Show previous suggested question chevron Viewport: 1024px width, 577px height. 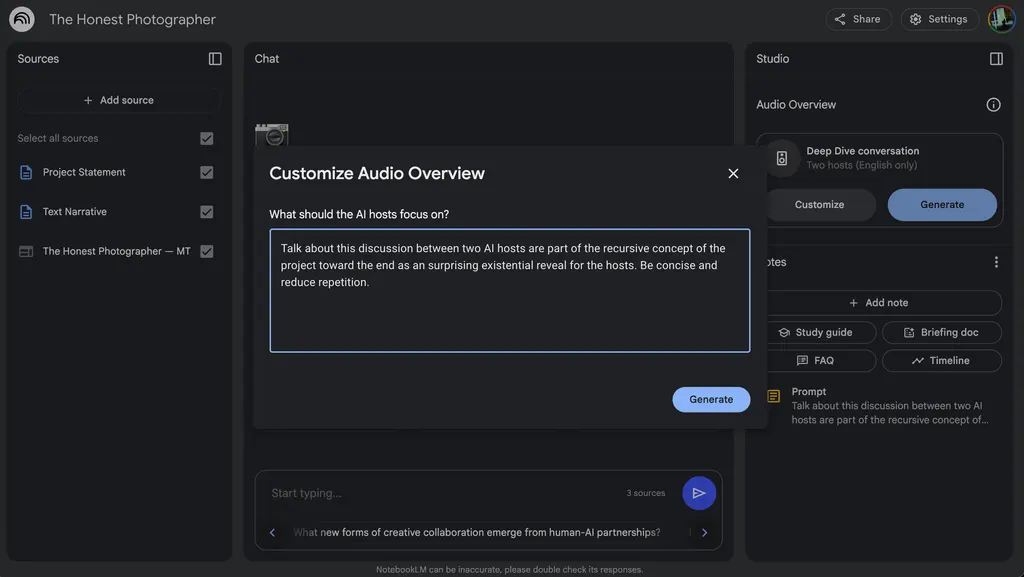[x=272, y=533]
